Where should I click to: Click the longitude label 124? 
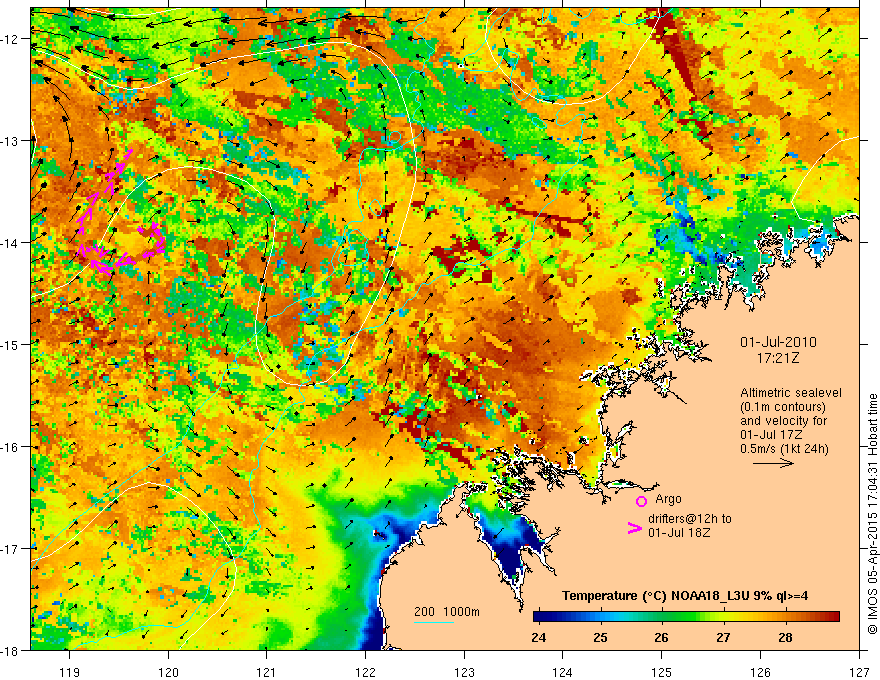click(x=563, y=672)
